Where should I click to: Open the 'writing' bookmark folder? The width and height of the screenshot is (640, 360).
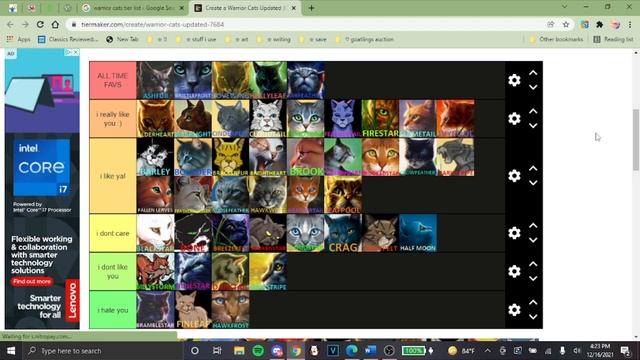pyautogui.click(x=273, y=39)
